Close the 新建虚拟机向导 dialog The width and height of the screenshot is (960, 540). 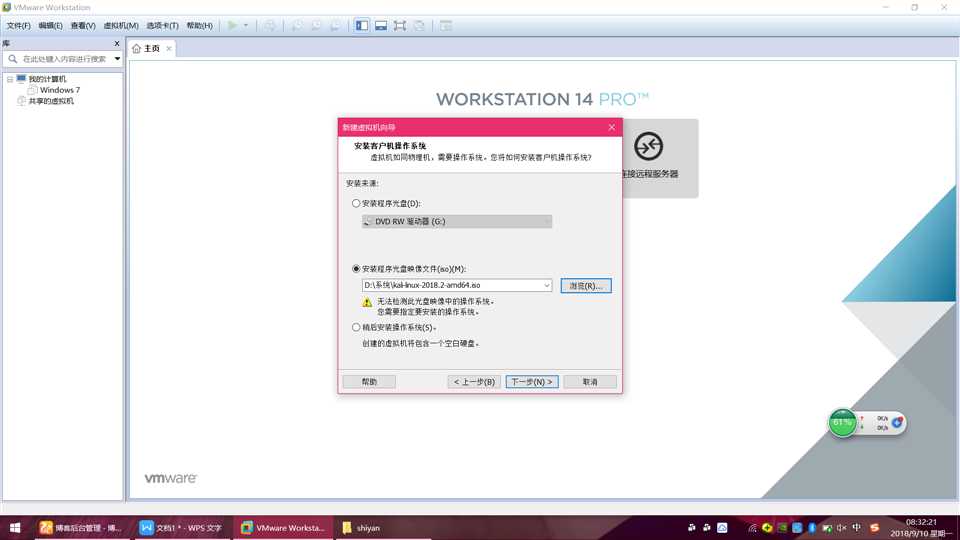pyautogui.click(x=612, y=127)
